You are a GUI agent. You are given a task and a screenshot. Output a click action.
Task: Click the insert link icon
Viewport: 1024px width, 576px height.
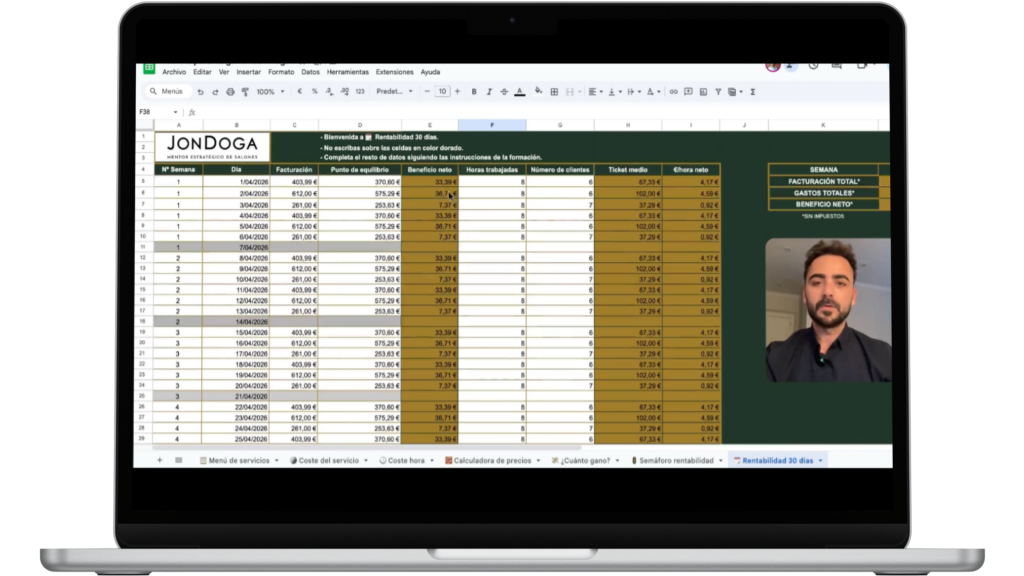pyautogui.click(x=674, y=92)
